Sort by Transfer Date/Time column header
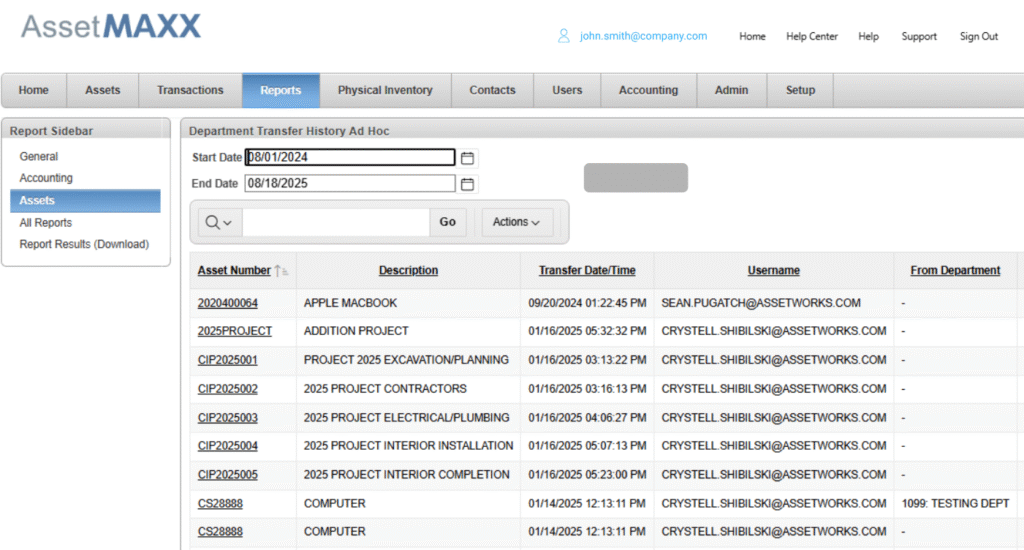Screen dimensions: 1024x550 pos(587,270)
